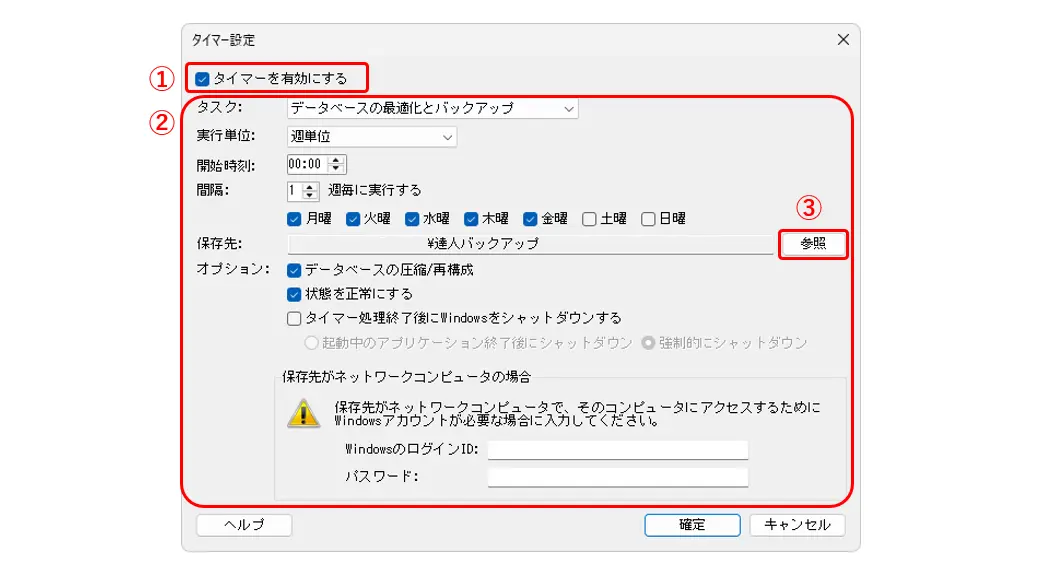
Task: Decrease 開始時刻 with the down arrow
Action: click(x=337, y=168)
